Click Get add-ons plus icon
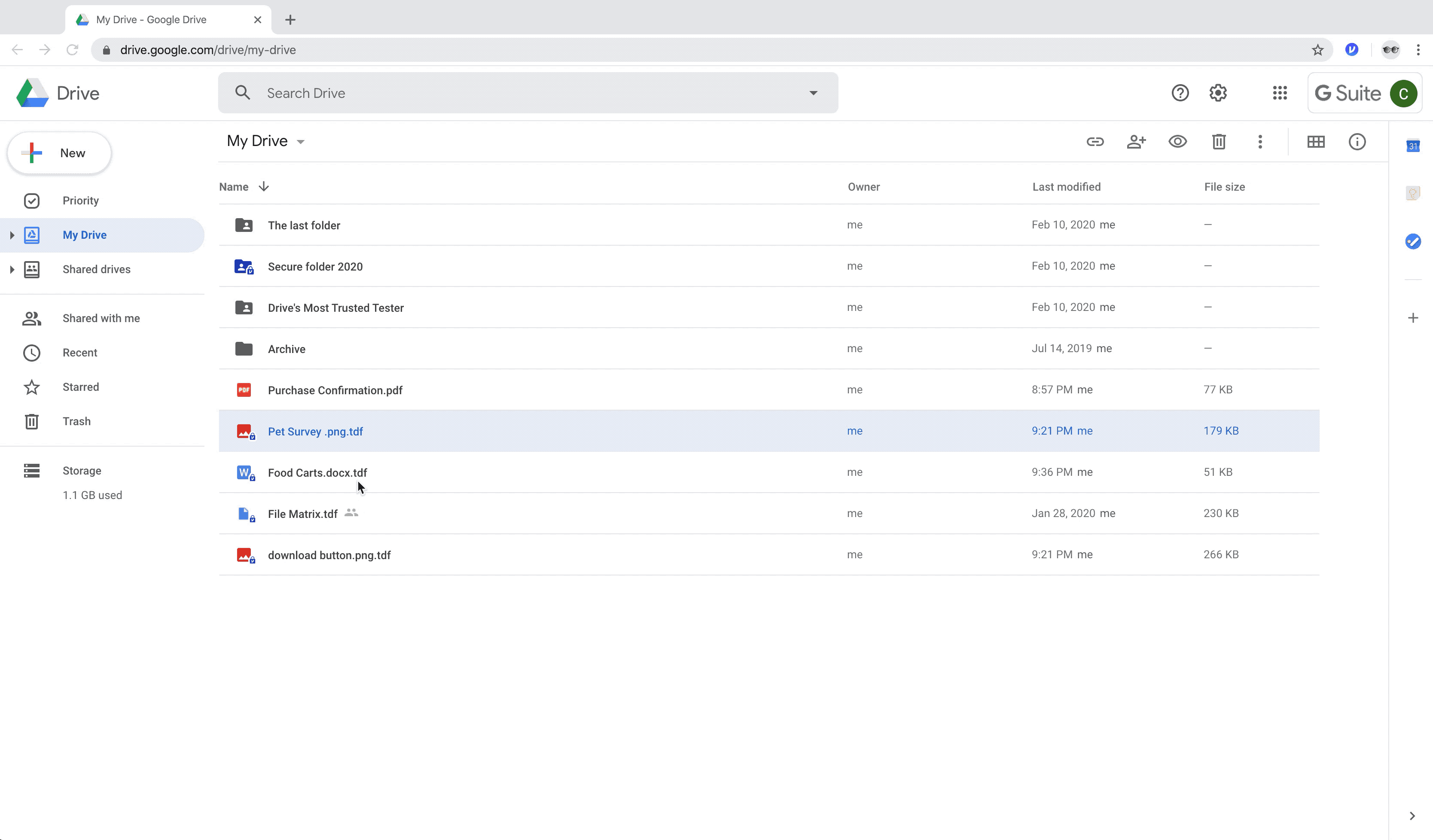 [x=1412, y=318]
